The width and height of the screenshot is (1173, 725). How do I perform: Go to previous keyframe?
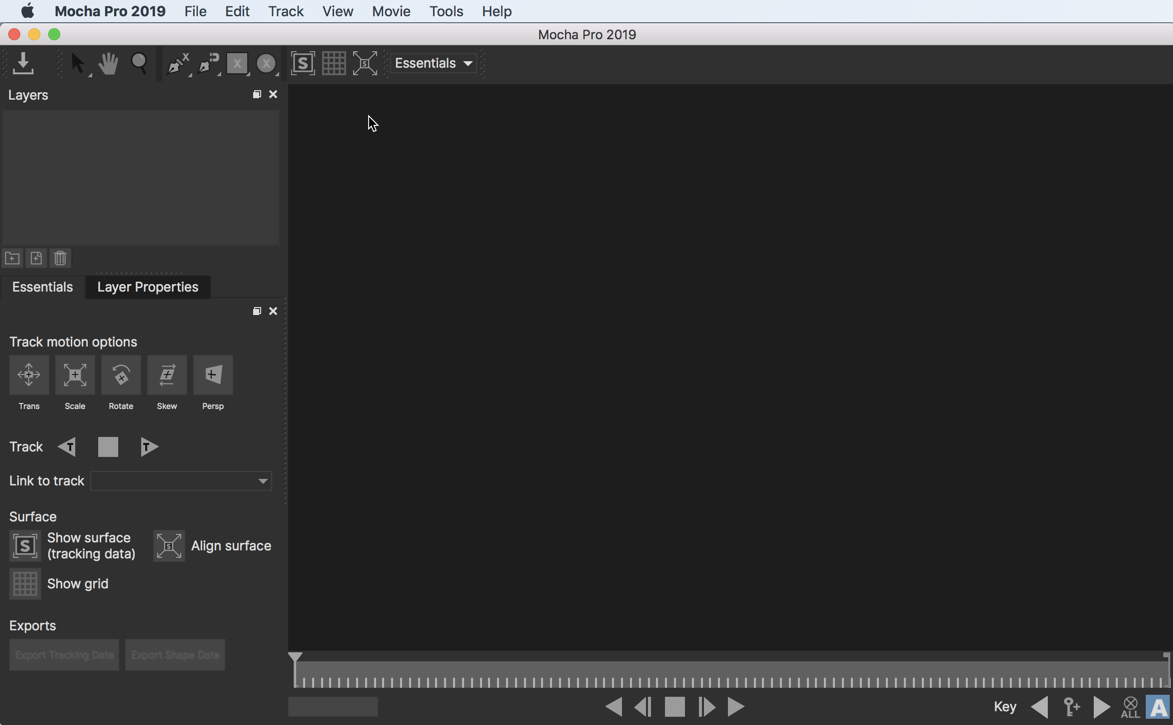(1040, 707)
